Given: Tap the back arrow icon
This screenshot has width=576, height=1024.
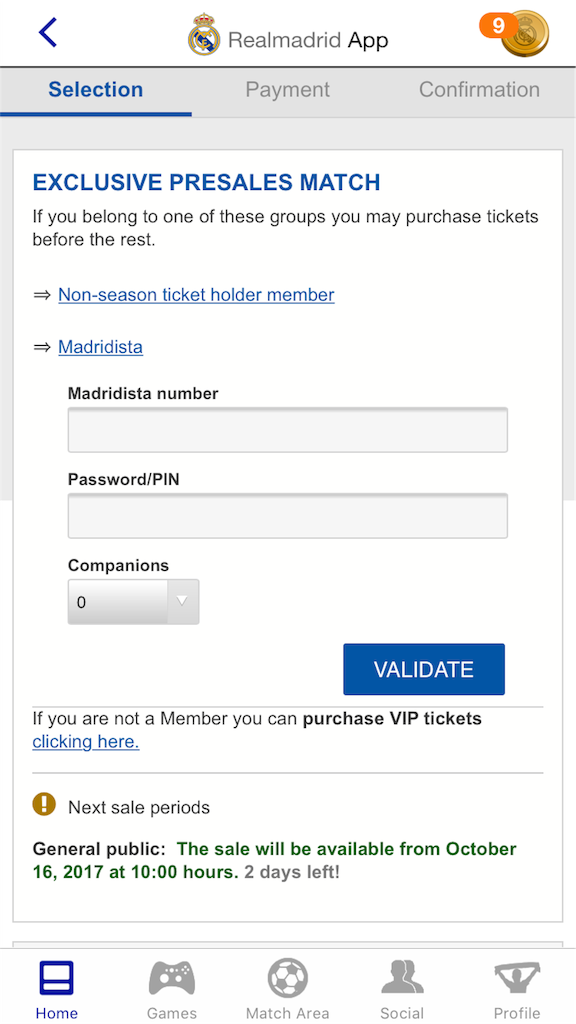Looking at the screenshot, I should coord(48,33).
